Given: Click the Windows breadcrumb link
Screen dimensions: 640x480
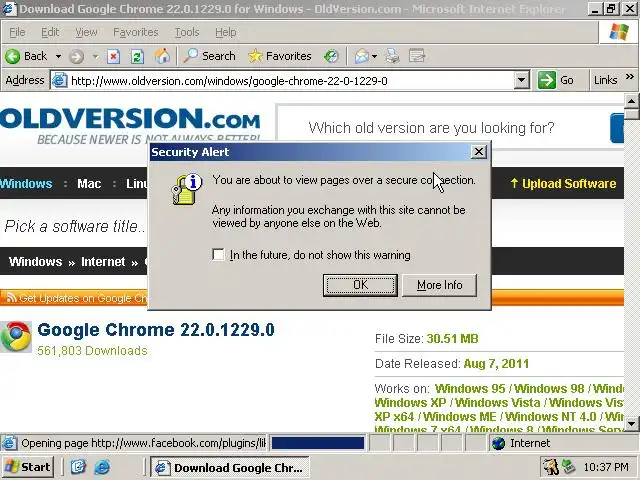Looking at the screenshot, I should point(36,262).
